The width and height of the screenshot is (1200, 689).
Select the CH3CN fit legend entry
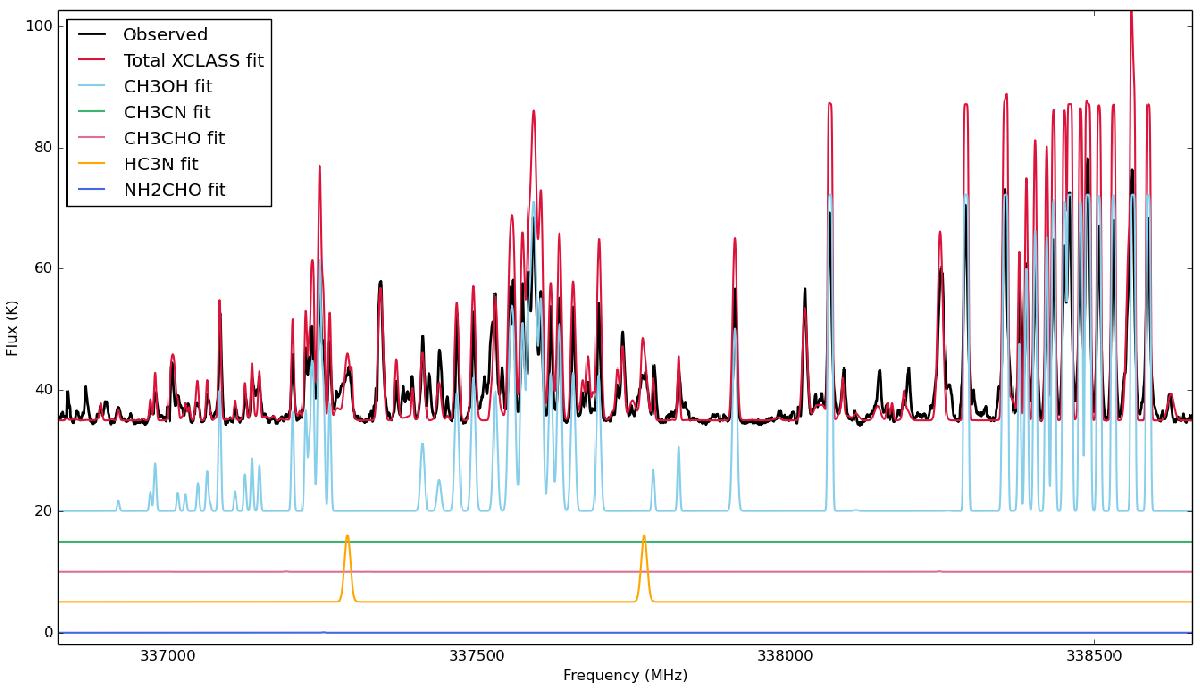pos(173,112)
